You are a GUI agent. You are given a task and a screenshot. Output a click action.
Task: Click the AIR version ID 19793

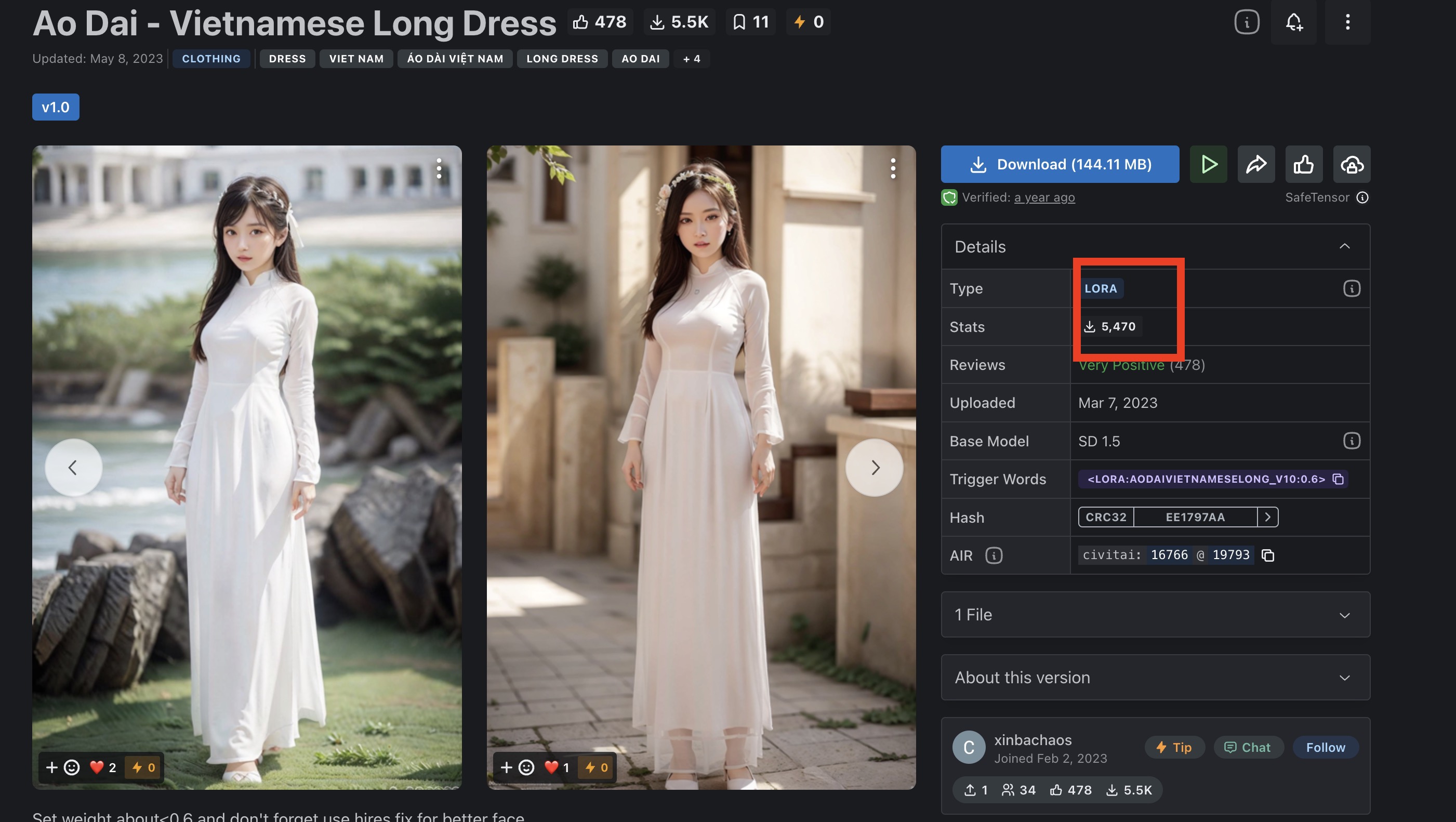[1230, 555]
